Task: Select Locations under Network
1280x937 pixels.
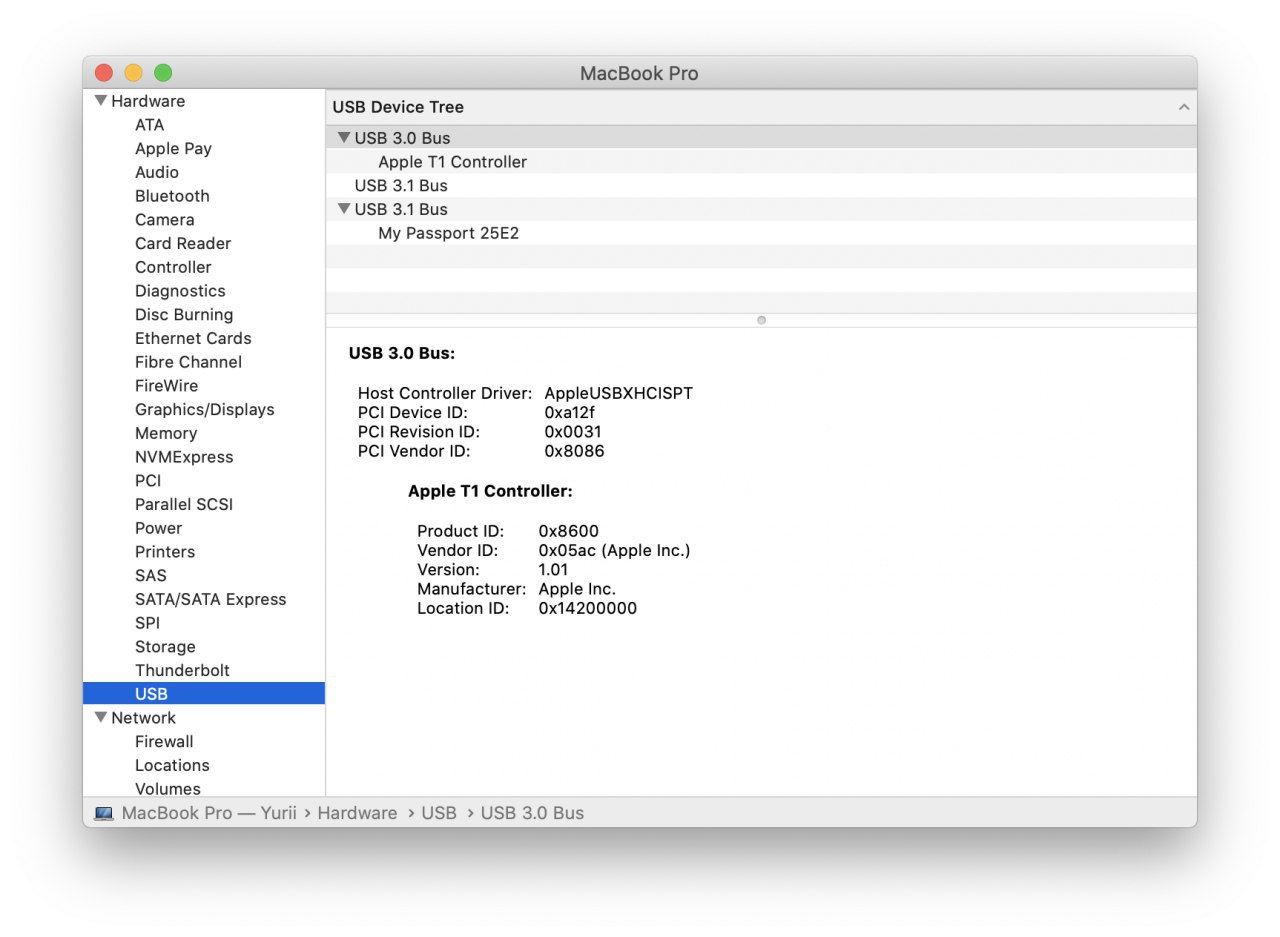Action: click(172, 766)
